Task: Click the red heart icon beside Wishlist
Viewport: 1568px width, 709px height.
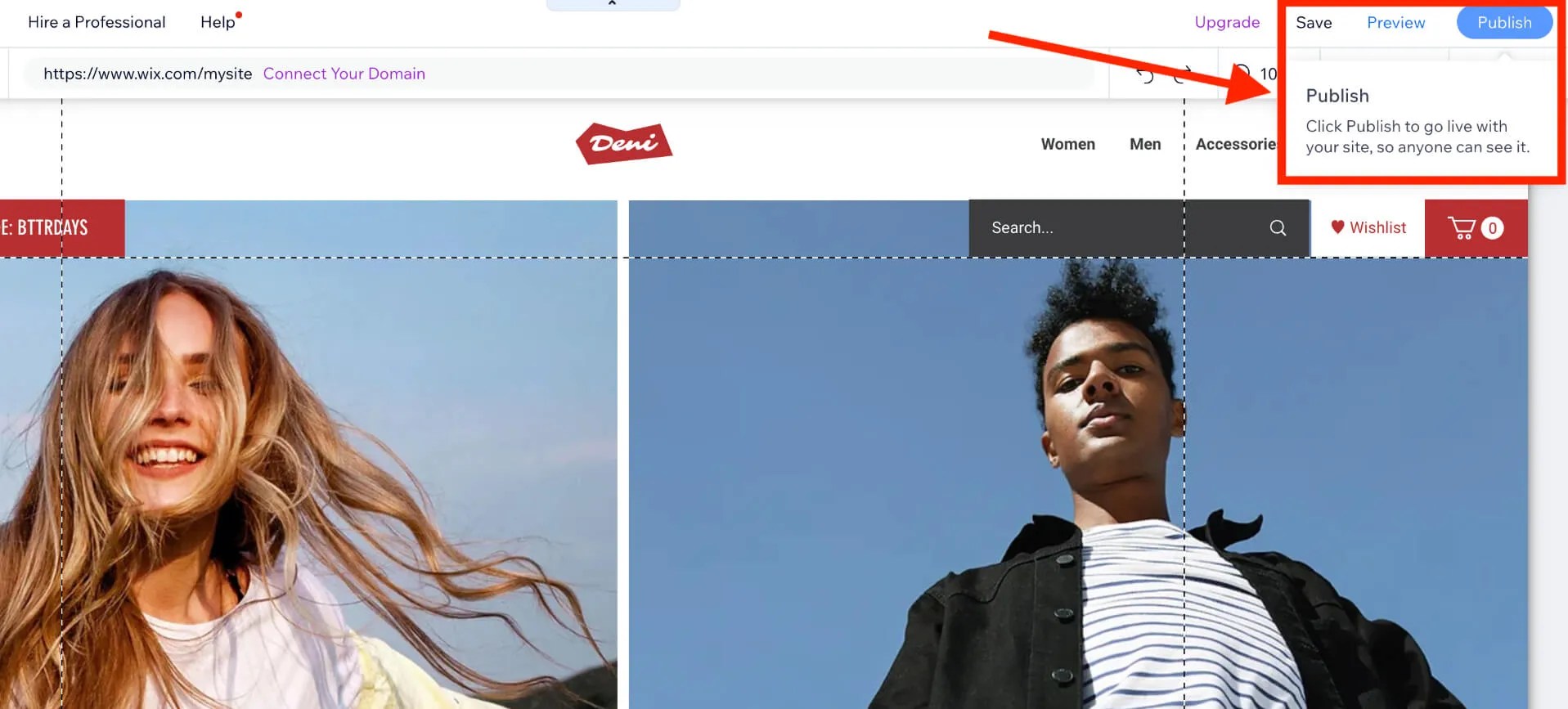Action: [x=1337, y=227]
